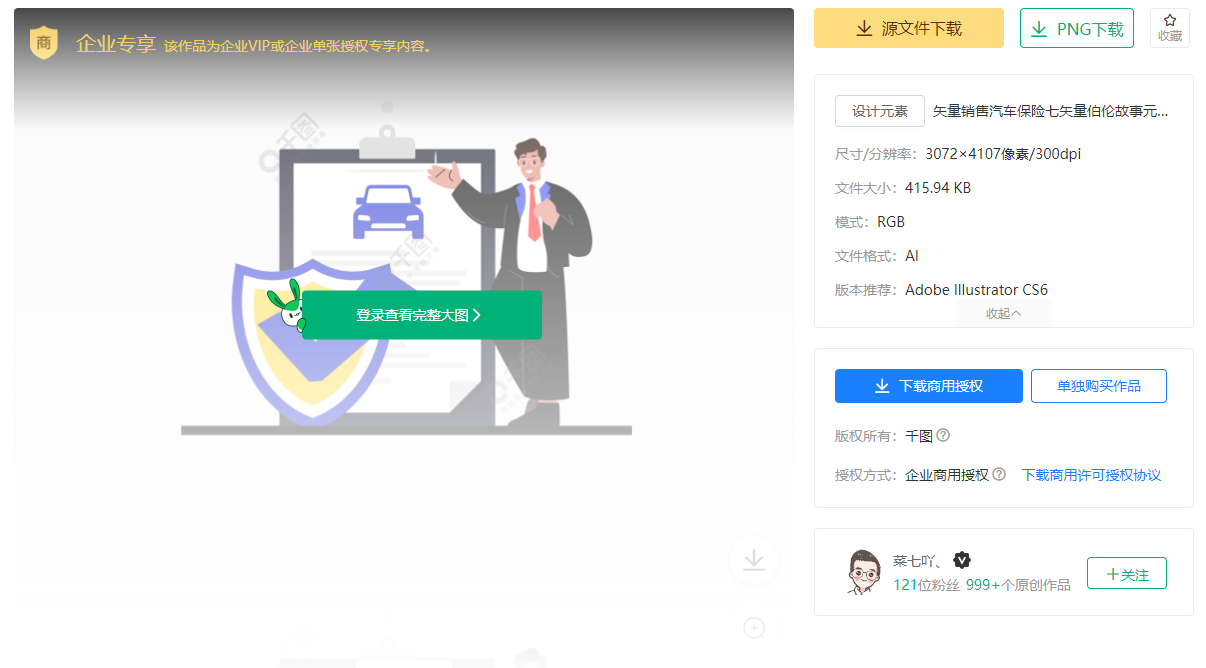Click the 设计元素 category tag

879,111
